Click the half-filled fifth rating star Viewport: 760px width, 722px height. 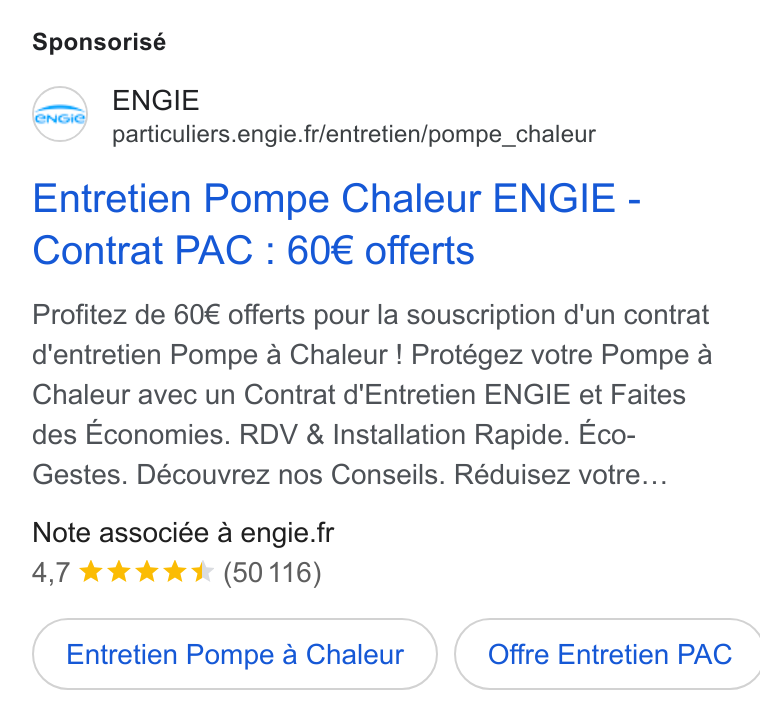203,571
